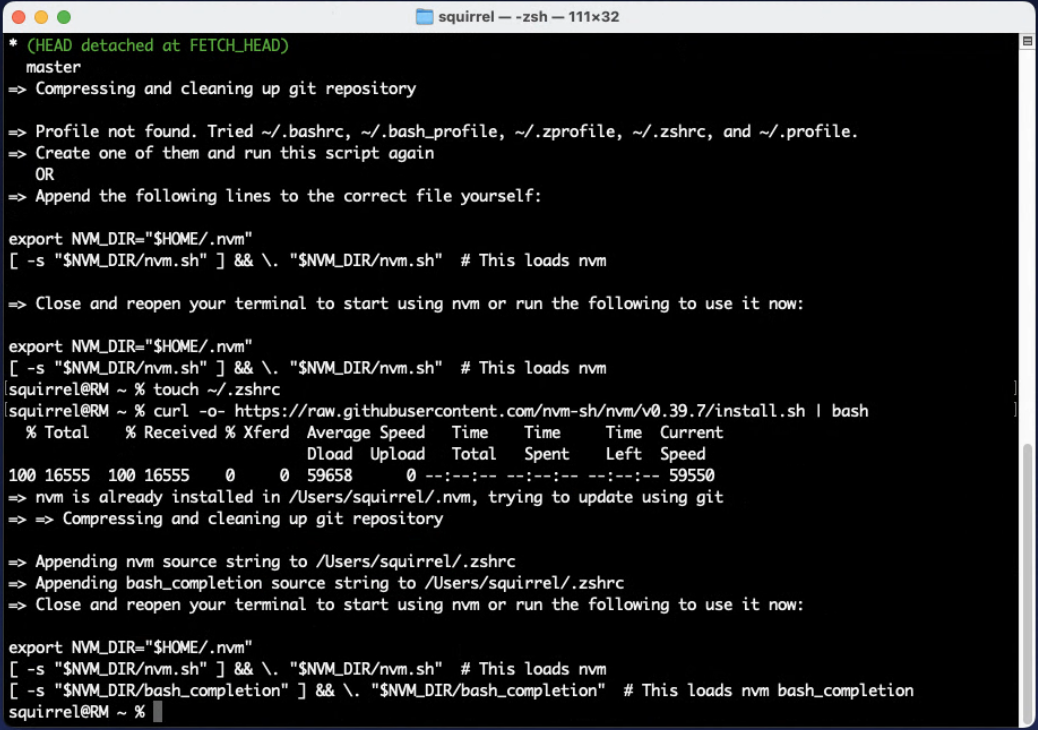Click the vertical scrollbar thumb
Viewport: 1038px width, 730px height.
pyautogui.click(x=1027, y=580)
